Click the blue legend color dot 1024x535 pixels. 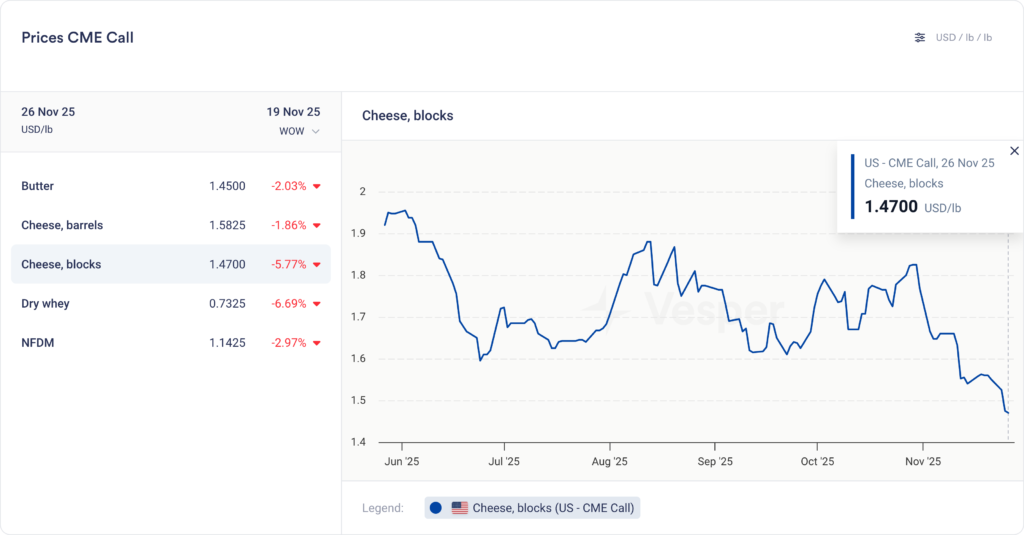(436, 508)
